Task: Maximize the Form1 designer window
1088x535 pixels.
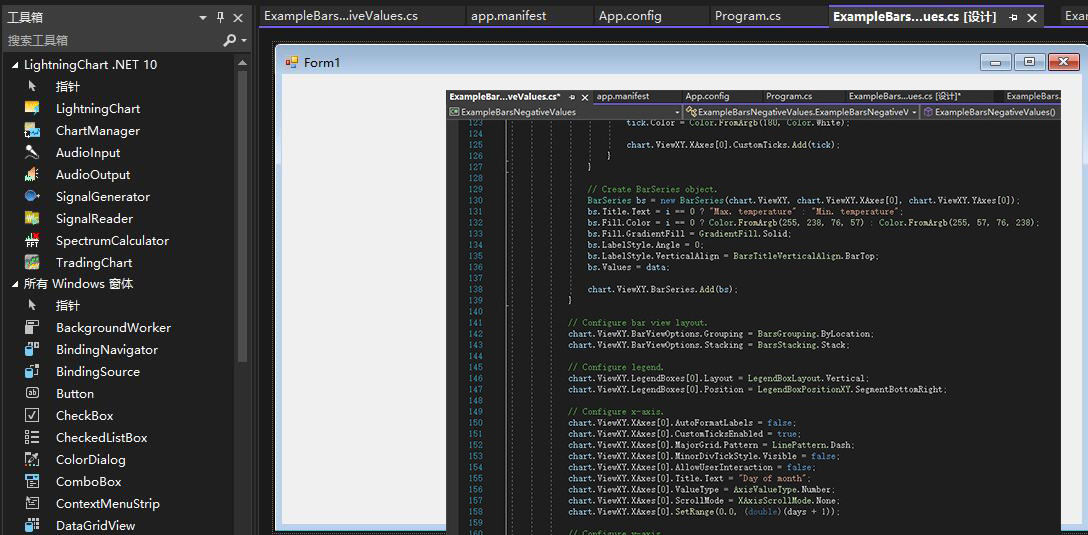Action: [1030, 62]
